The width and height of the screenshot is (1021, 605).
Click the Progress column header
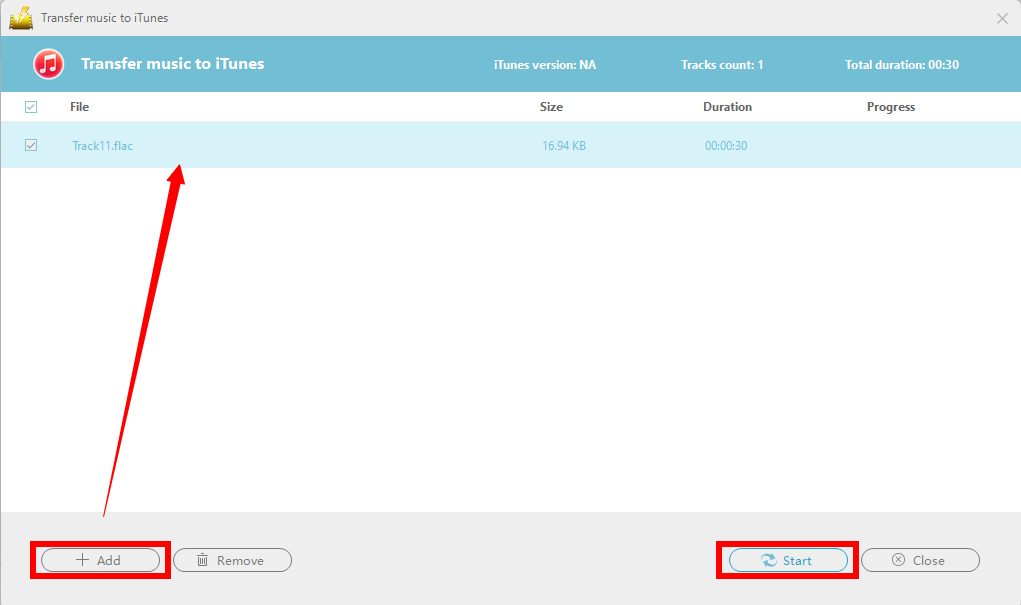tap(890, 106)
